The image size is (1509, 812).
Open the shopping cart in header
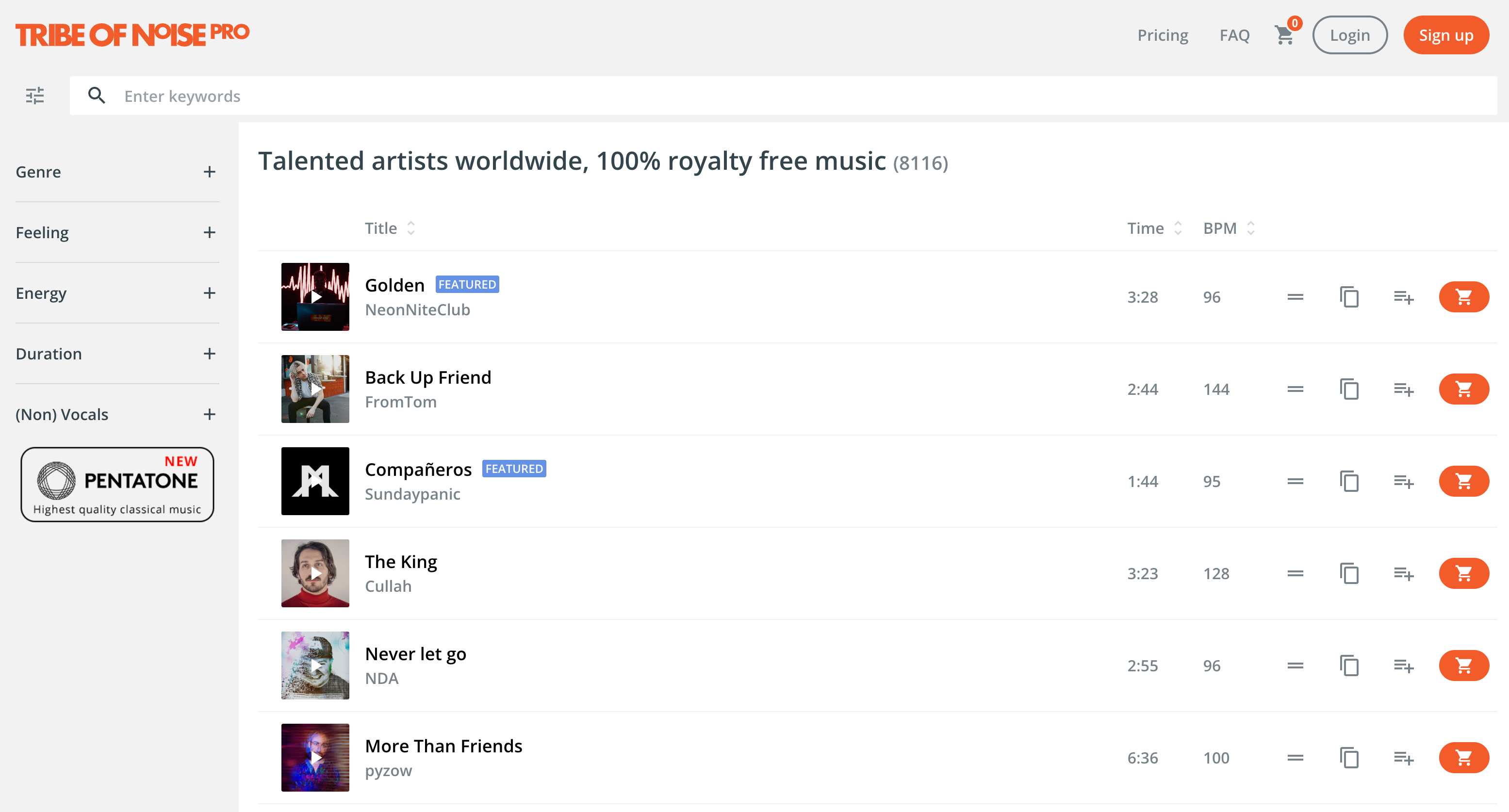point(1286,34)
